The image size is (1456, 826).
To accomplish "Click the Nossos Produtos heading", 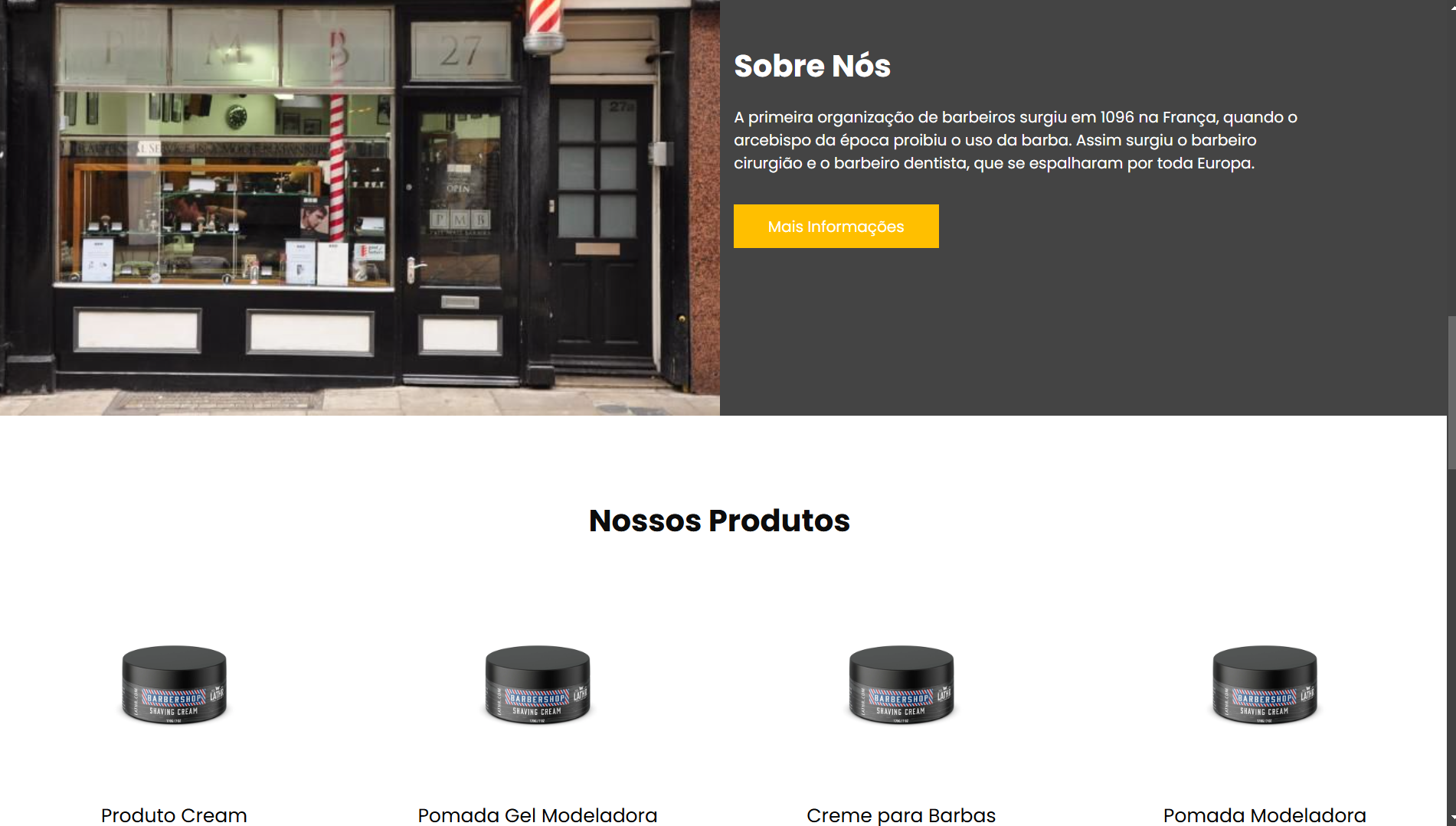I will [719, 521].
